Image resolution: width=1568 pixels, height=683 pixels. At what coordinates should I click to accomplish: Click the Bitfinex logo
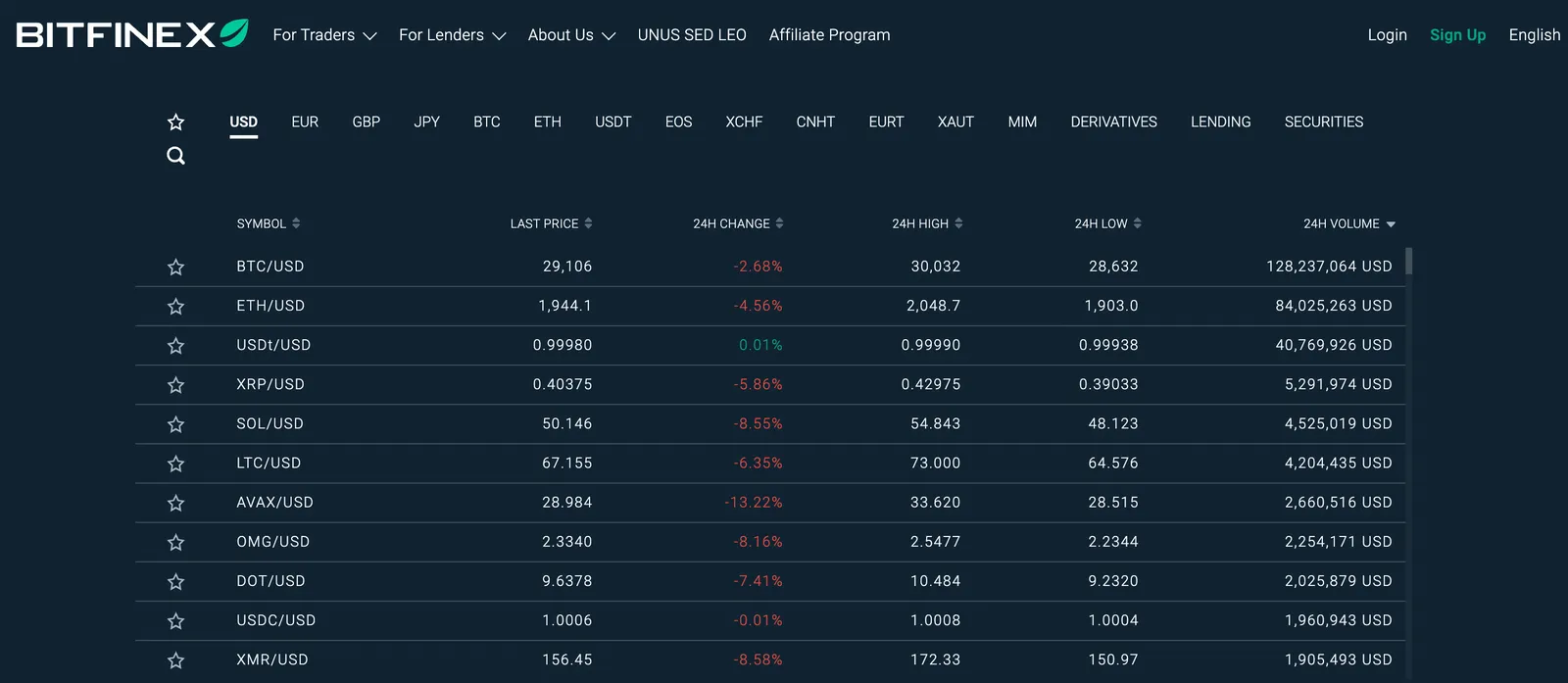132,34
